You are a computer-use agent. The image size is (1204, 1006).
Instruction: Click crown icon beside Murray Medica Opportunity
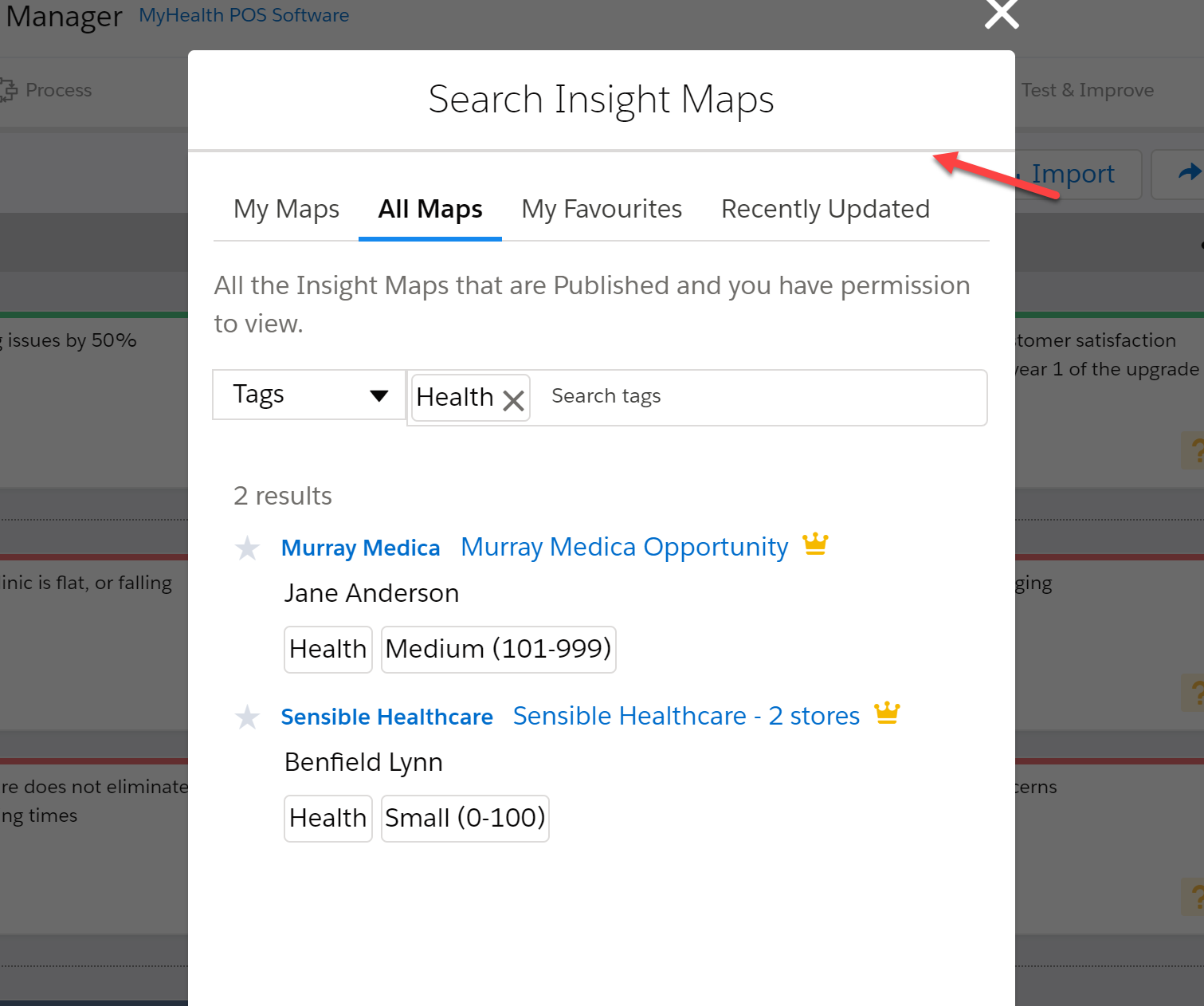[x=815, y=544]
